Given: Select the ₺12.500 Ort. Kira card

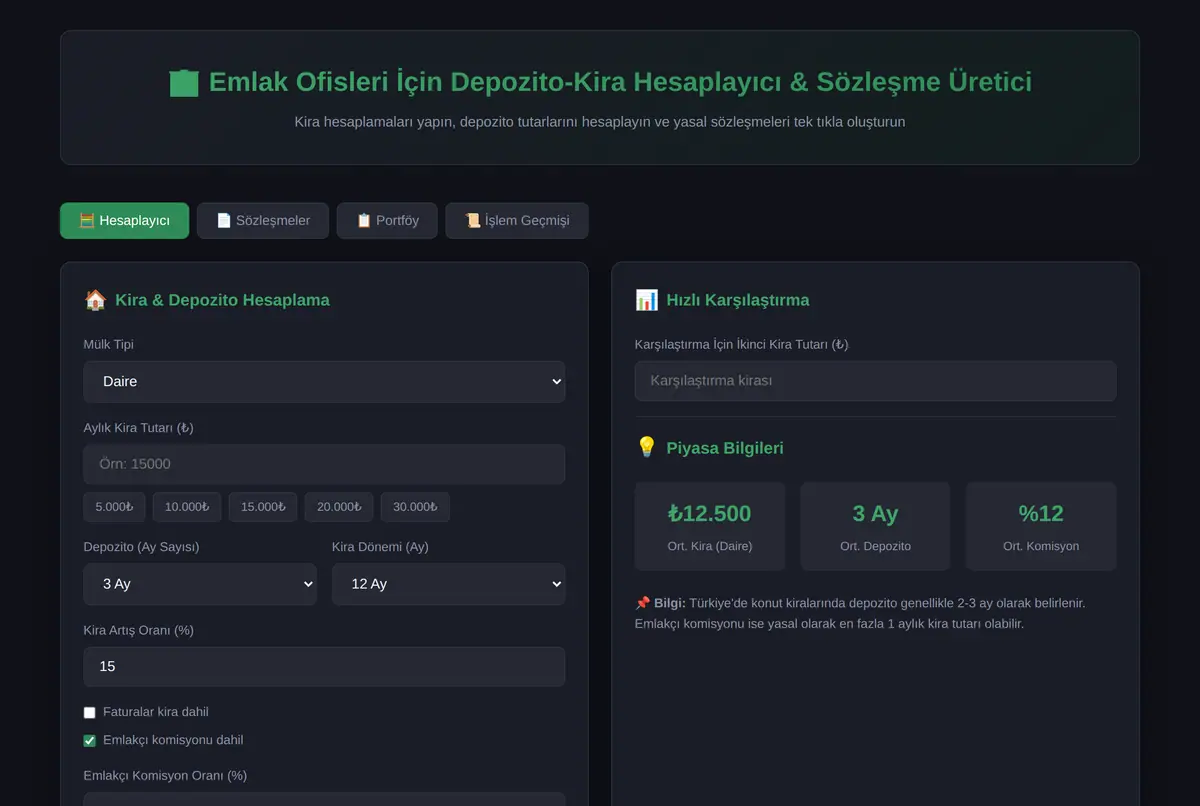Looking at the screenshot, I should (710, 527).
